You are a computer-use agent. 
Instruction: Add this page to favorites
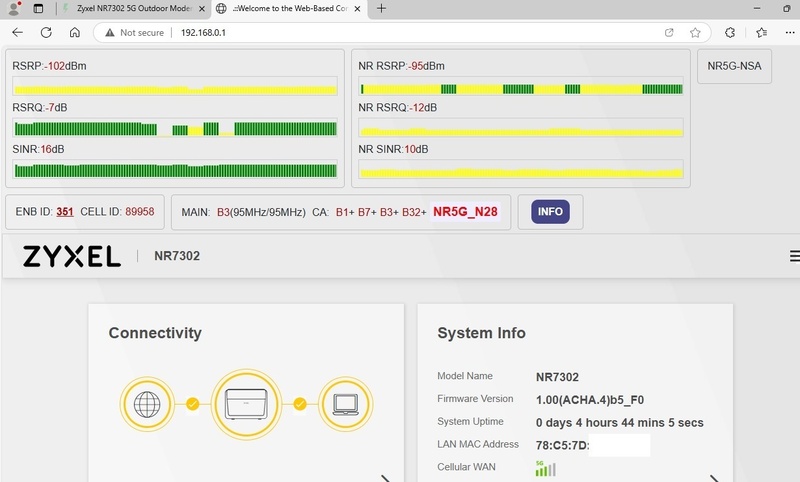coord(695,33)
